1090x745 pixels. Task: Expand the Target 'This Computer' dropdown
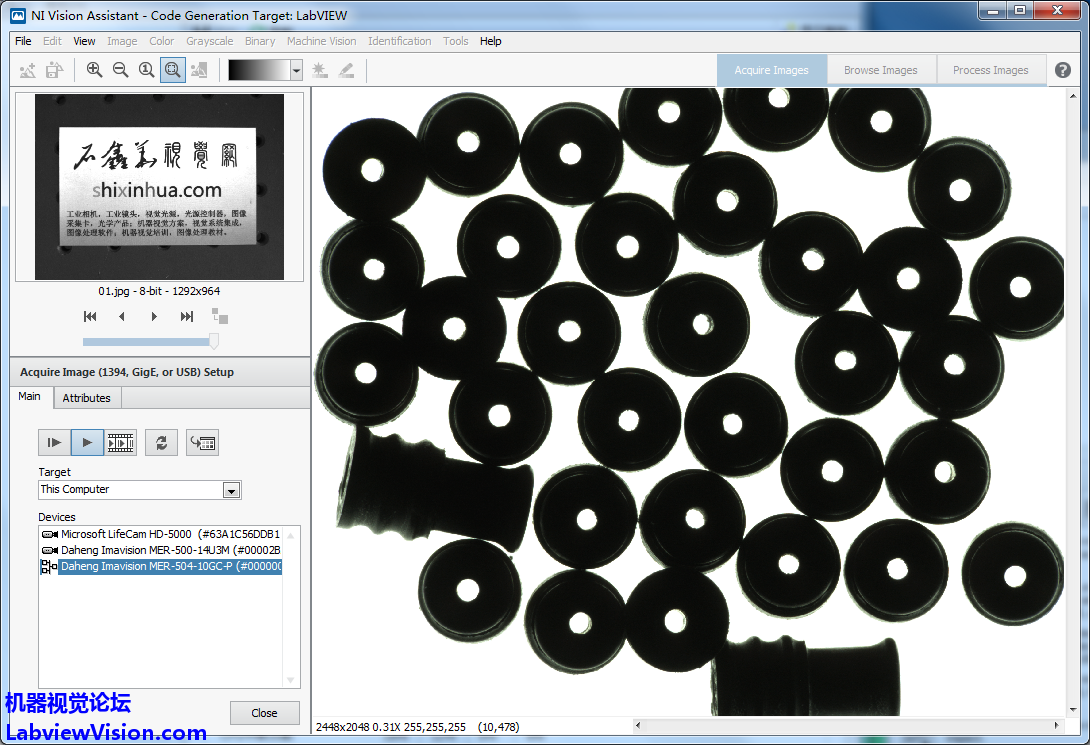231,490
